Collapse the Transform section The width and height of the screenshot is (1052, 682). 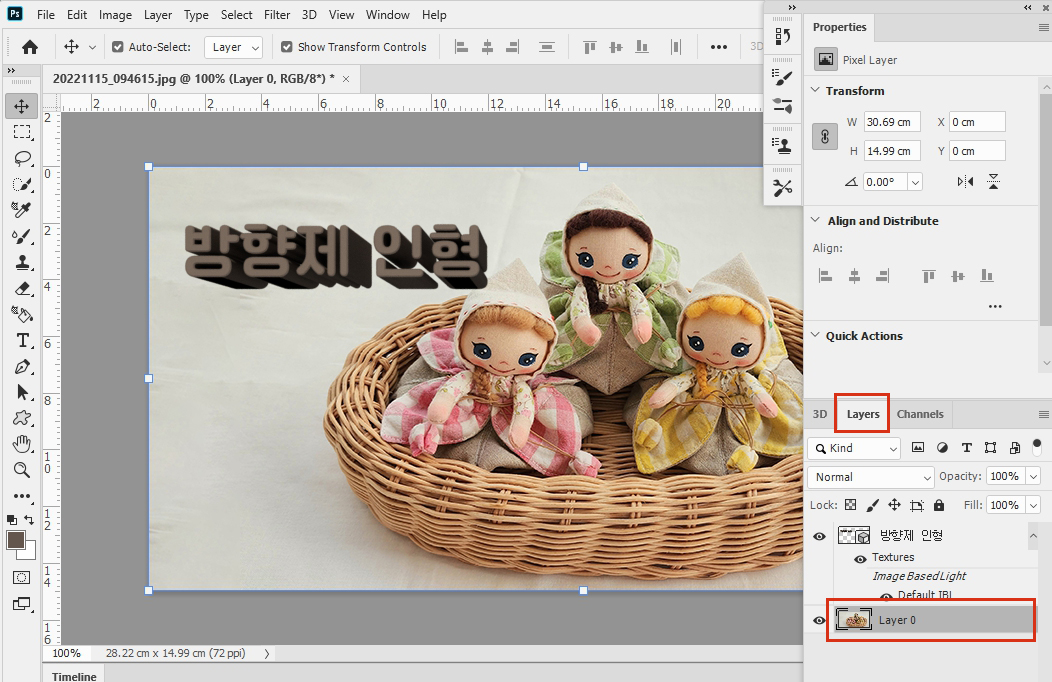coord(815,90)
